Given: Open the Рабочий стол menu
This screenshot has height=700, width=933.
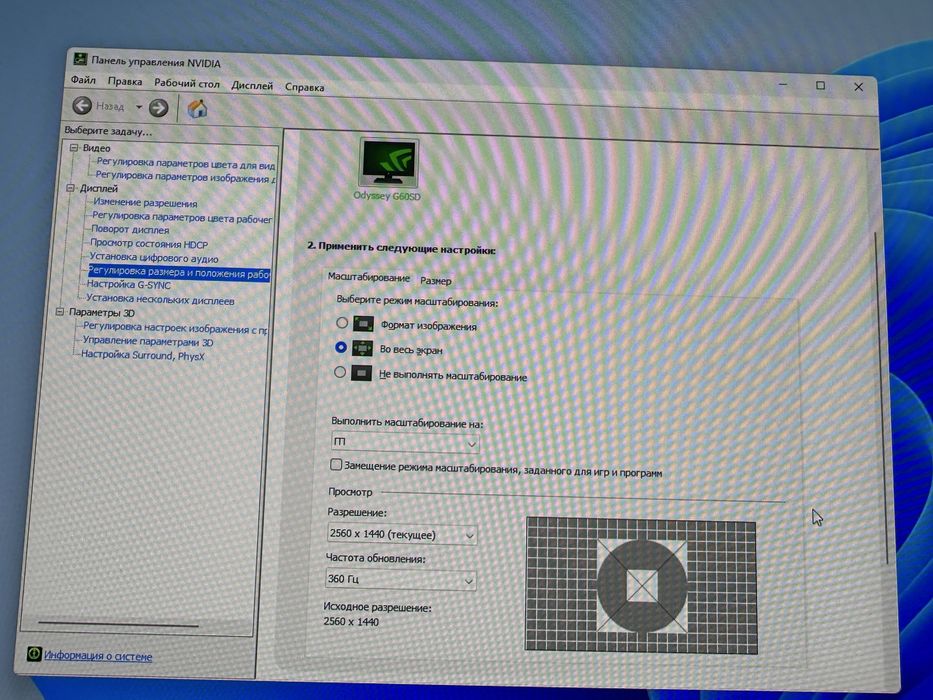Looking at the screenshot, I should tap(187, 83).
